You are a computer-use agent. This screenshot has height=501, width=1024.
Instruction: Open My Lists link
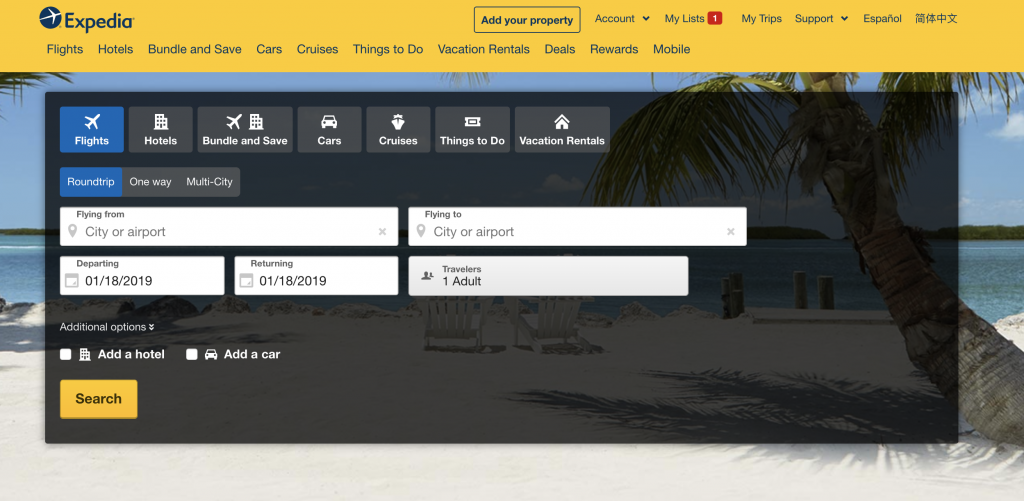[684, 18]
